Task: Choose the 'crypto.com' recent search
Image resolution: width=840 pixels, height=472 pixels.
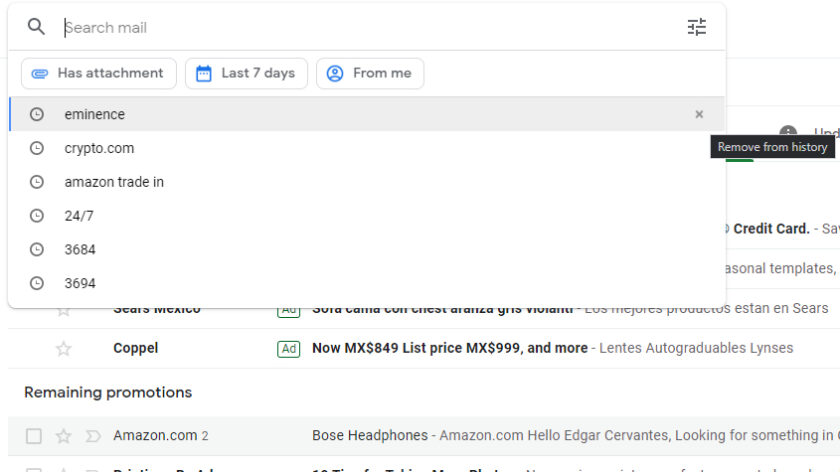Action: pyautogui.click(x=99, y=148)
